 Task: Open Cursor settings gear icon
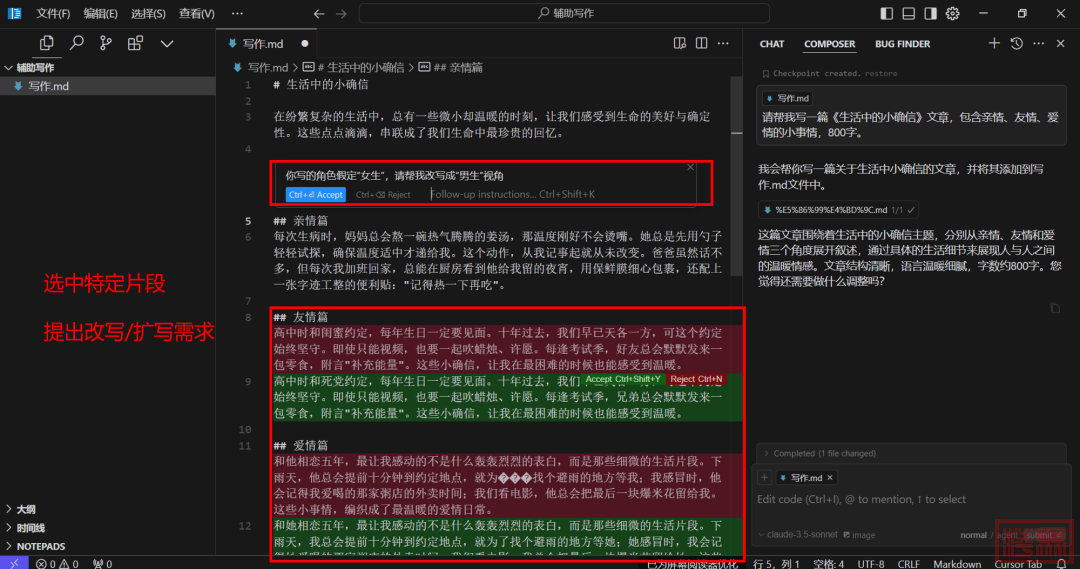[x=953, y=13]
